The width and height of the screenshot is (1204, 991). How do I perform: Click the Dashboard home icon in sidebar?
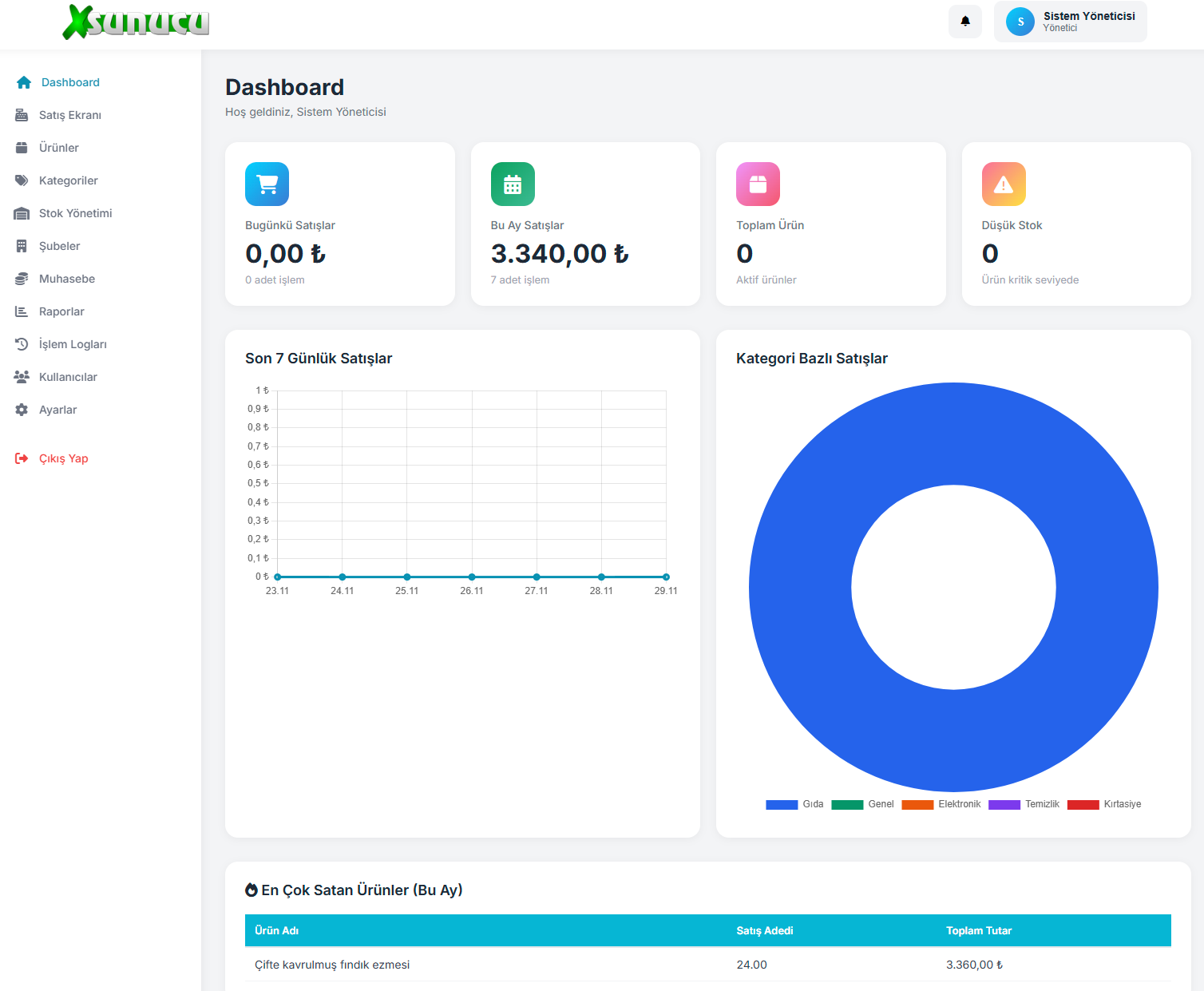tap(24, 82)
